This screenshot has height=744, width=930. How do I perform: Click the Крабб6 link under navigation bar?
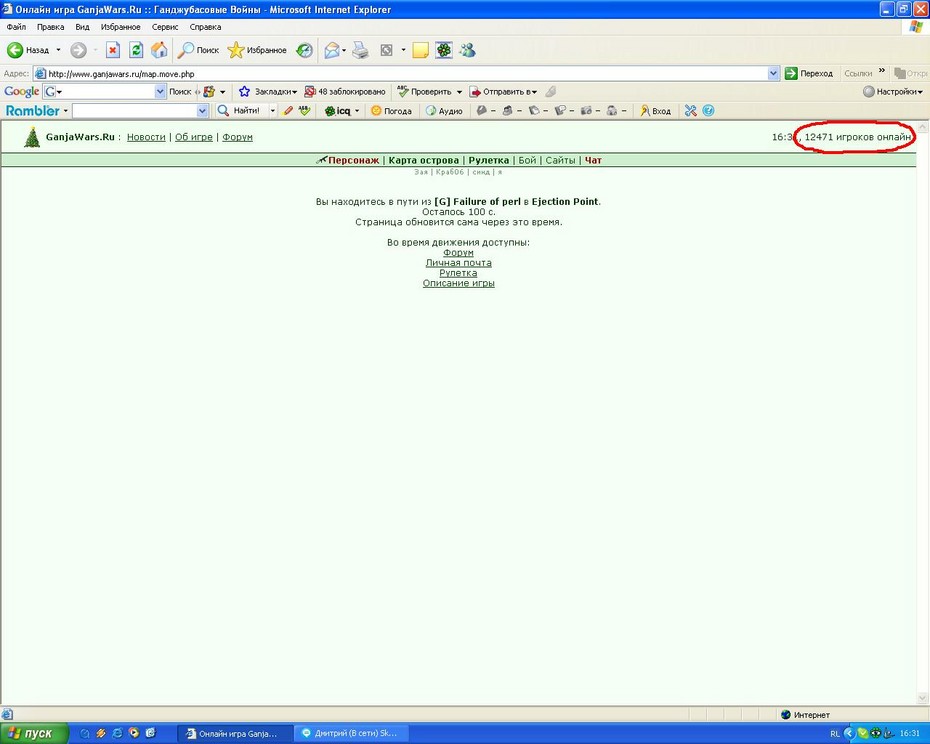click(x=450, y=172)
